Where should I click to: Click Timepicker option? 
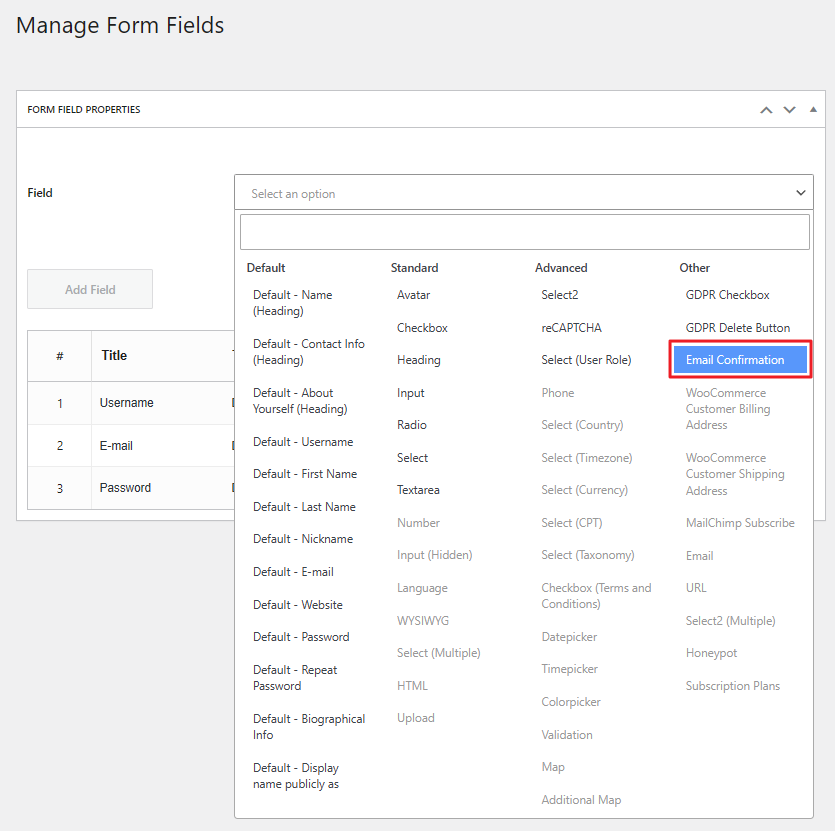(569, 669)
